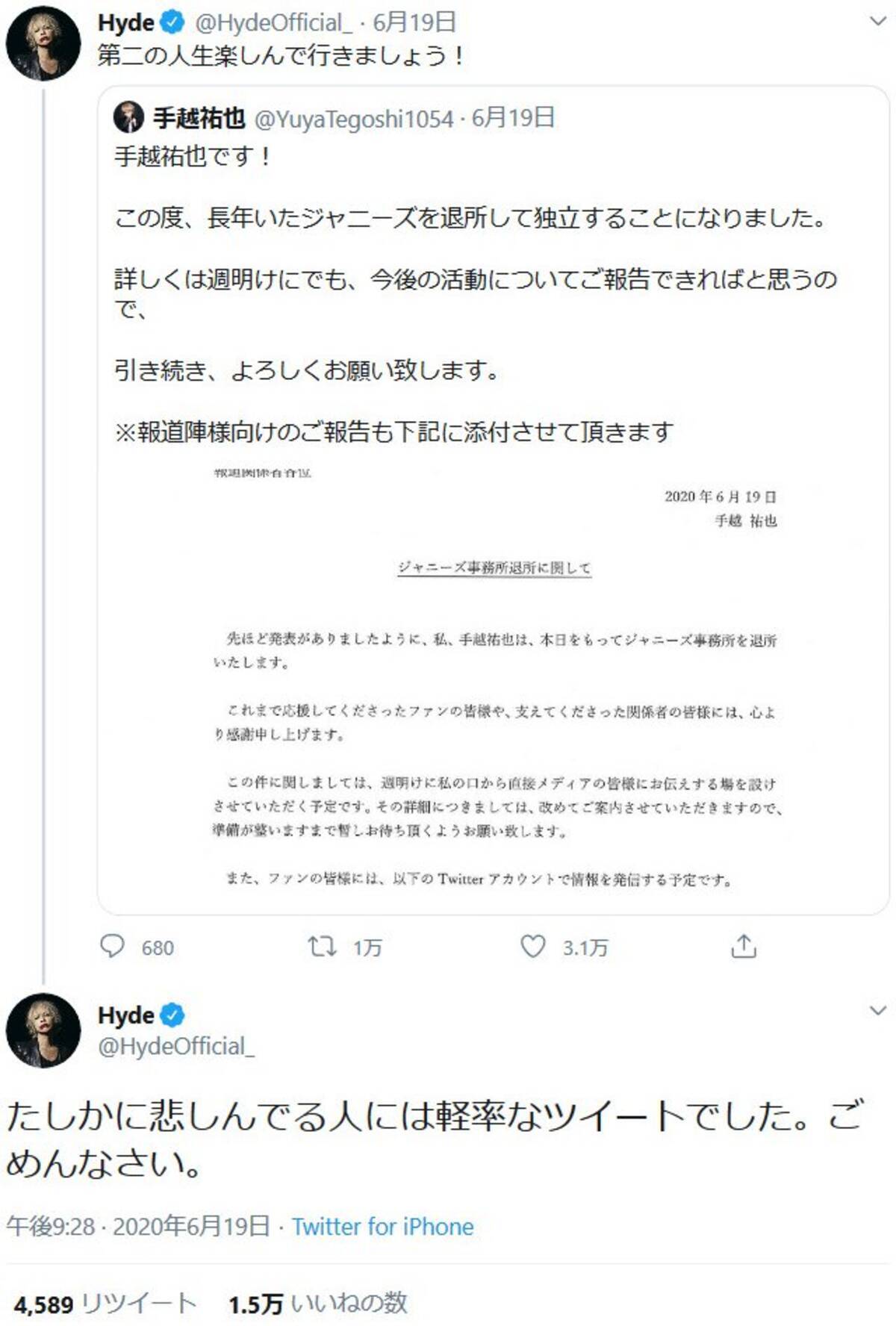Click the @YuyaTegoshi1054 handle
The image size is (896, 1326).
coord(354,119)
